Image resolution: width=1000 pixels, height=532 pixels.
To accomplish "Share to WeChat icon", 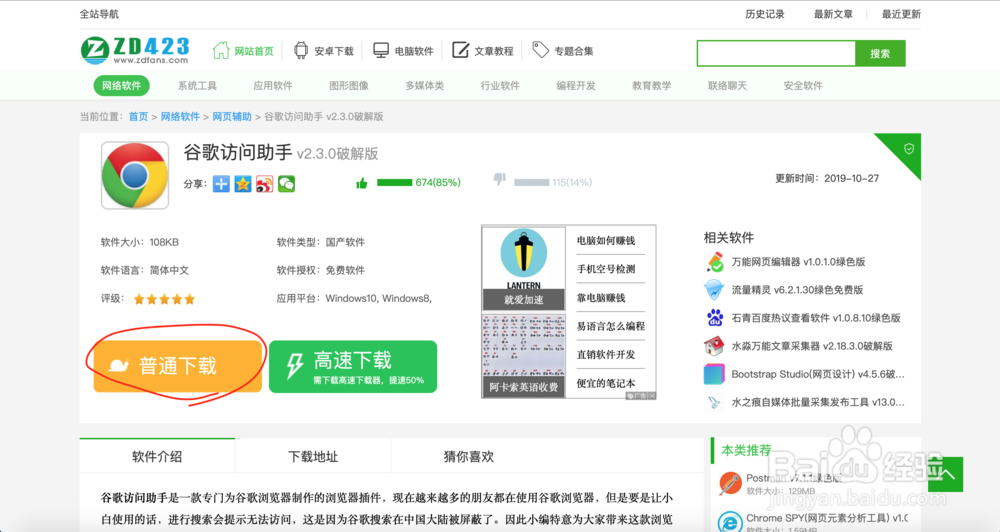I will tap(286, 184).
